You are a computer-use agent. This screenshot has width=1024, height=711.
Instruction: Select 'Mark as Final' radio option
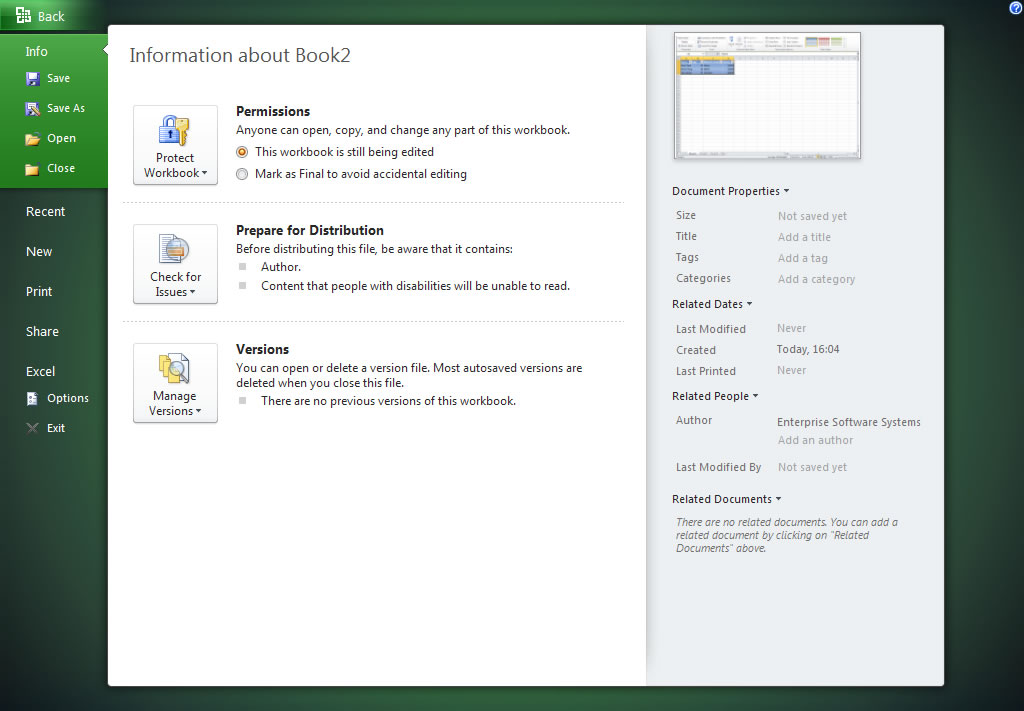point(242,174)
